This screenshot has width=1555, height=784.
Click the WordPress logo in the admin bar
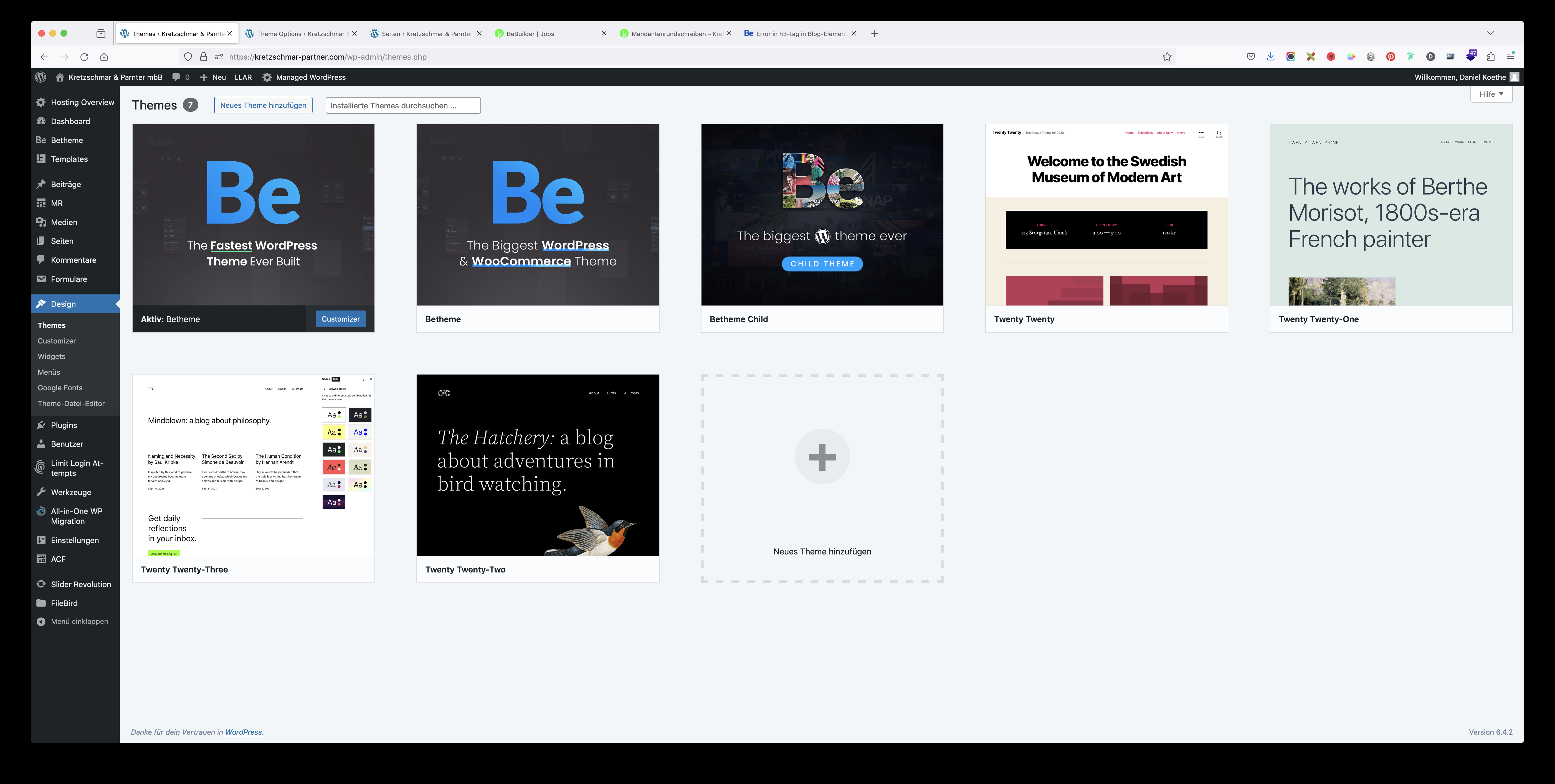(x=40, y=77)
